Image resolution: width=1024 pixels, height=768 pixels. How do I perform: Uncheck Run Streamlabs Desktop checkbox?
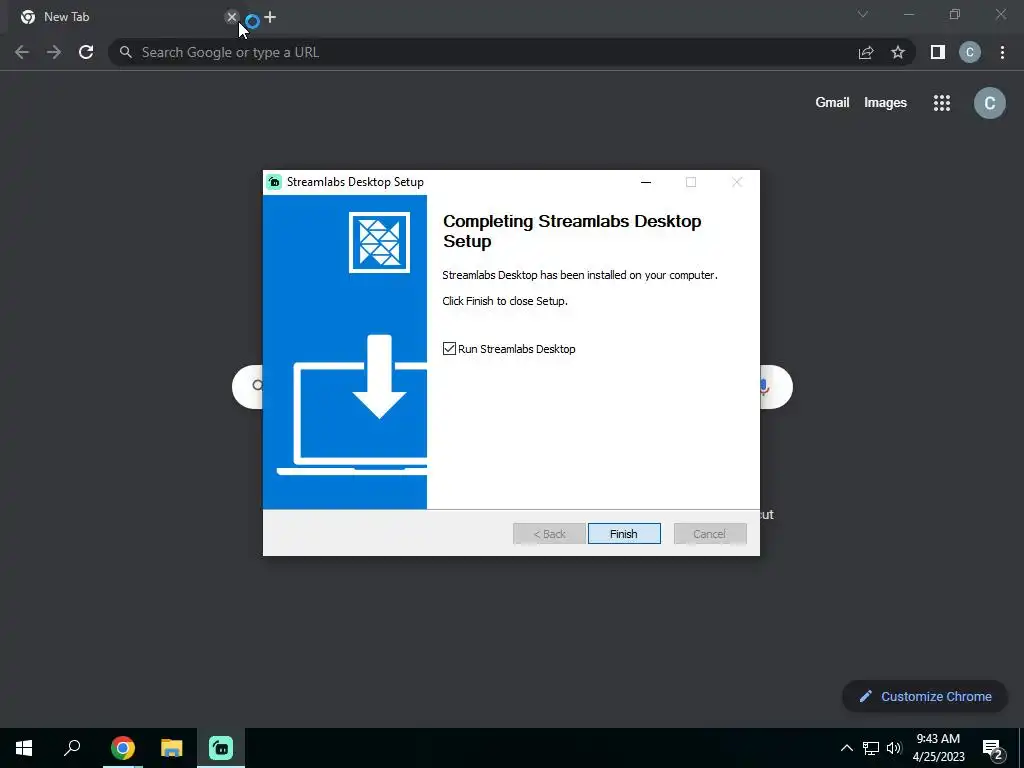click(449, 349)
